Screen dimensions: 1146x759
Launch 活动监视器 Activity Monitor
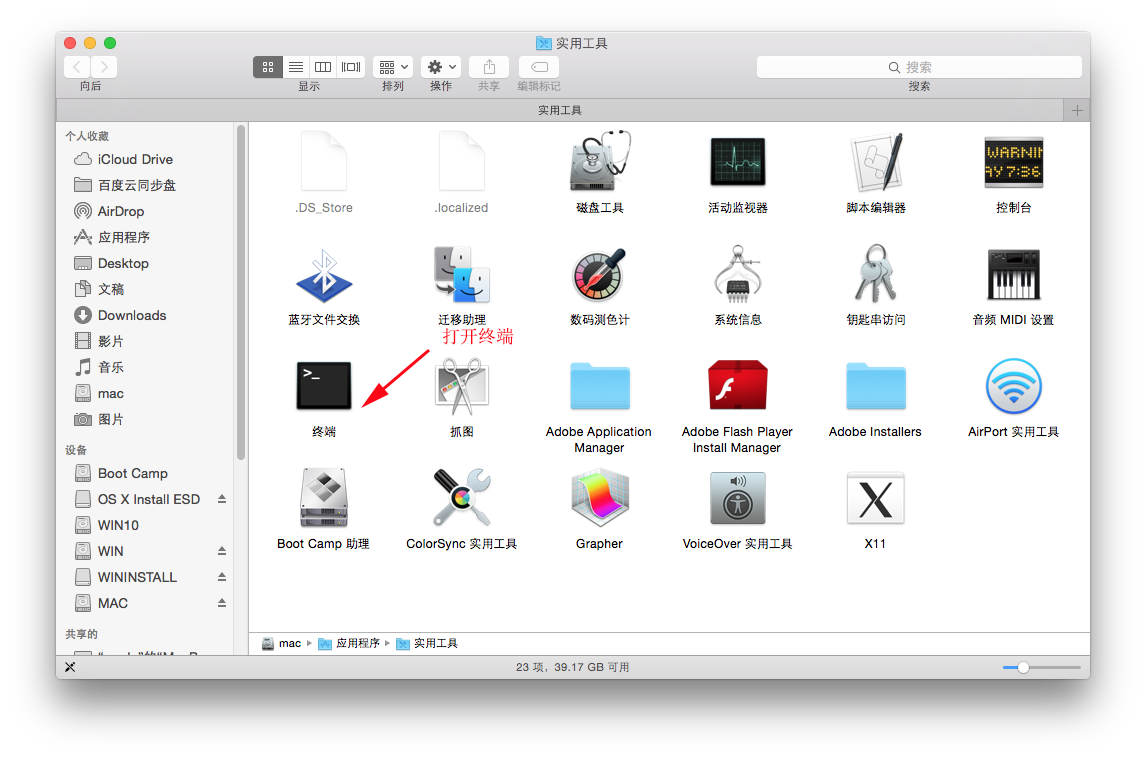tap(737, 162)
